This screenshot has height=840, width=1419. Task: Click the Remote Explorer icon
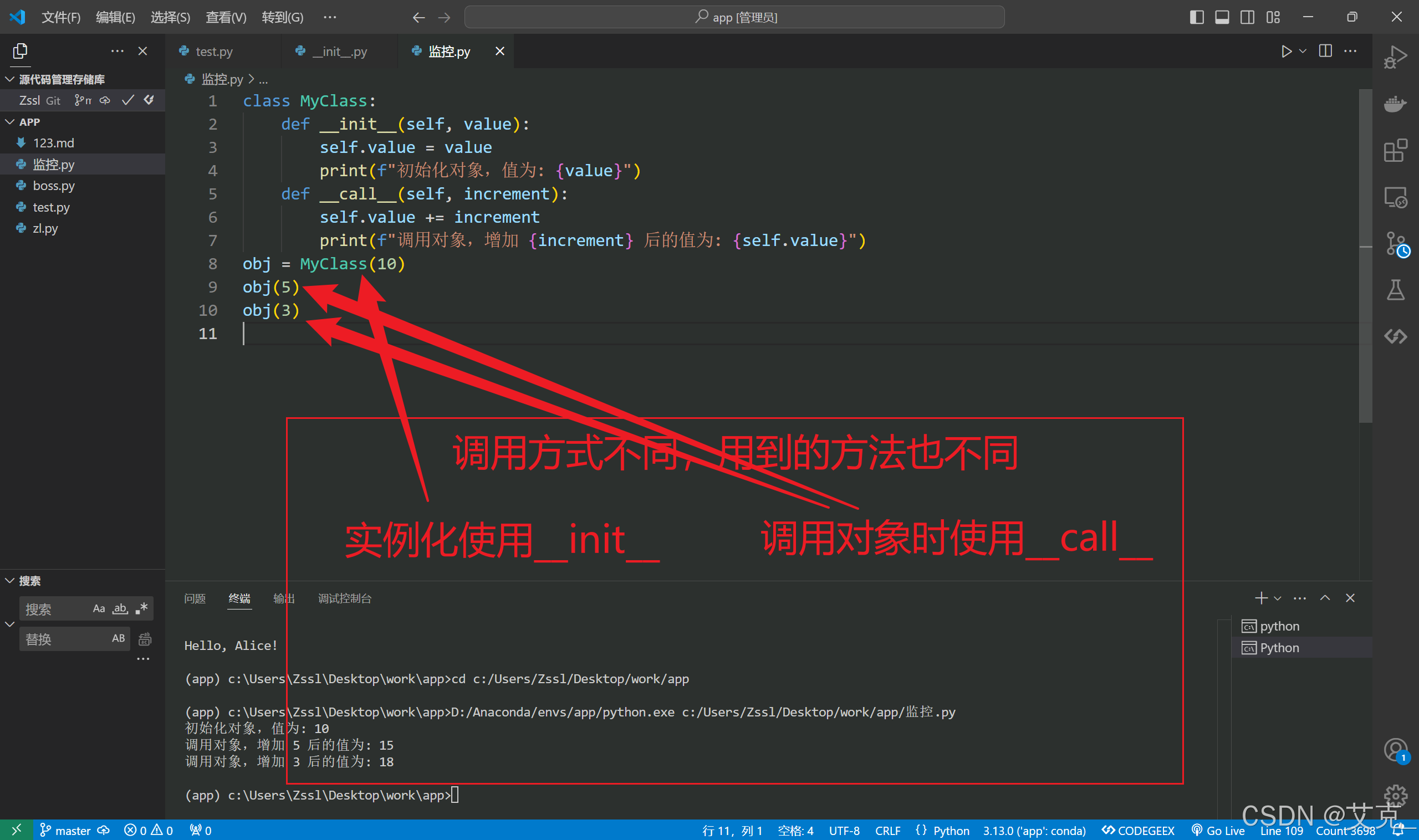(x=1395, y=198)
